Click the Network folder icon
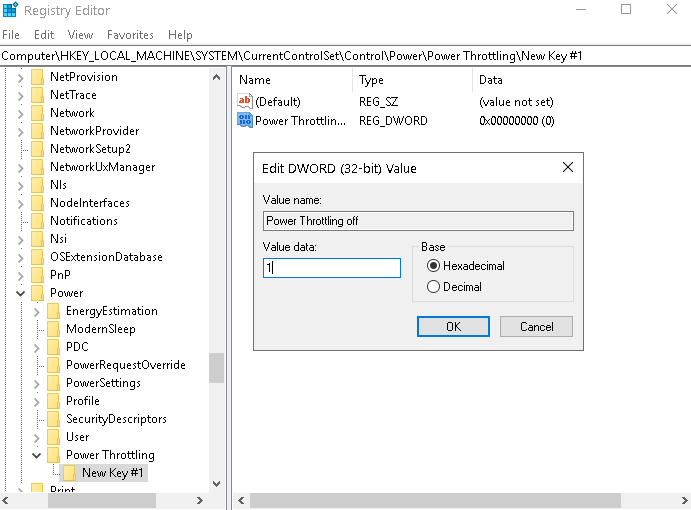 (38, 113)
